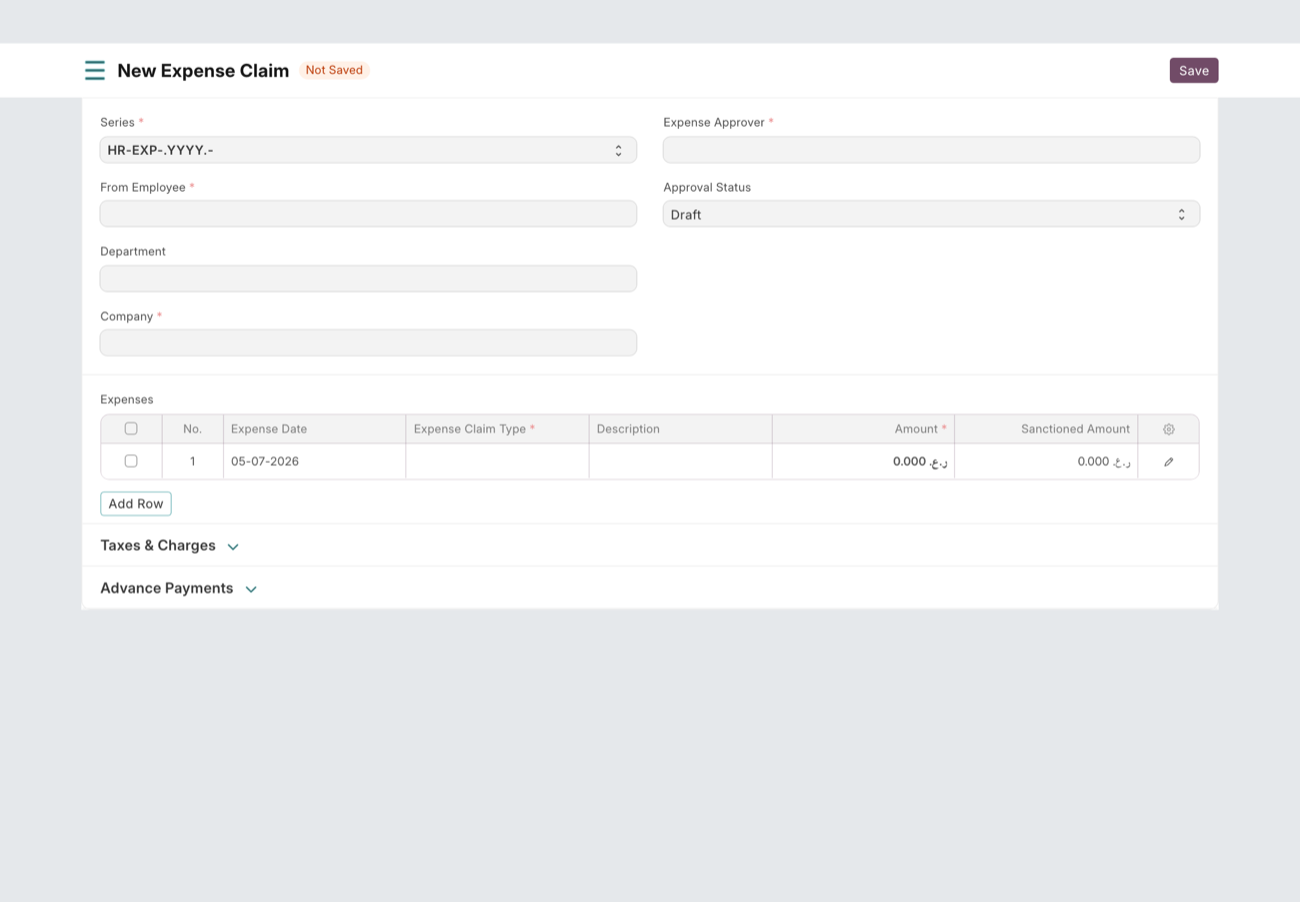Click the New Expense Claim title
The height and width of the screenshot is (902, 1300).
coord(203,70)
